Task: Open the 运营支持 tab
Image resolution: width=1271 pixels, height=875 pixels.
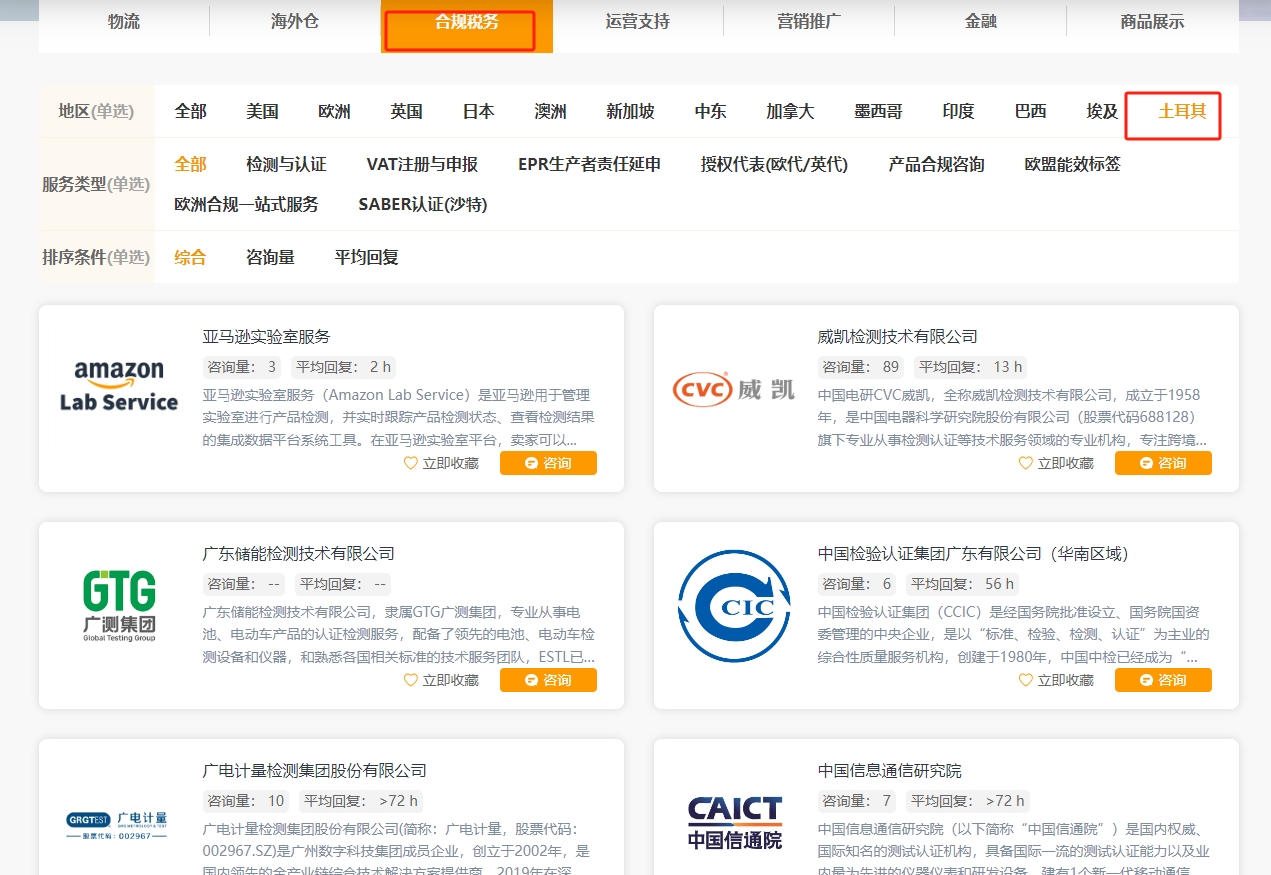Action: [638, 21]
